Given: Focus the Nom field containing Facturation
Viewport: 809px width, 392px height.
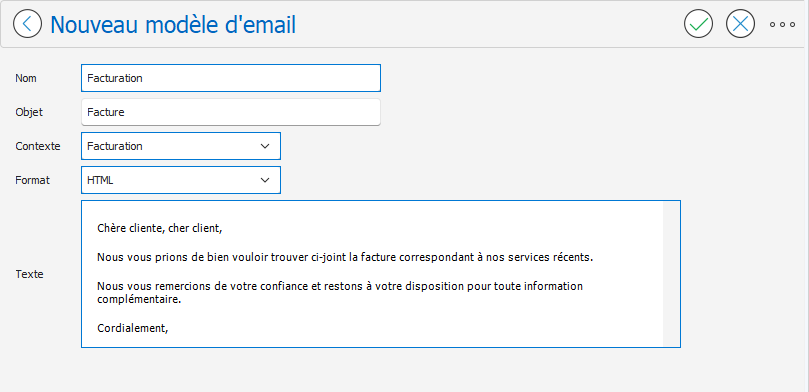Looking at the screenshot, I should tap(231, 78).
